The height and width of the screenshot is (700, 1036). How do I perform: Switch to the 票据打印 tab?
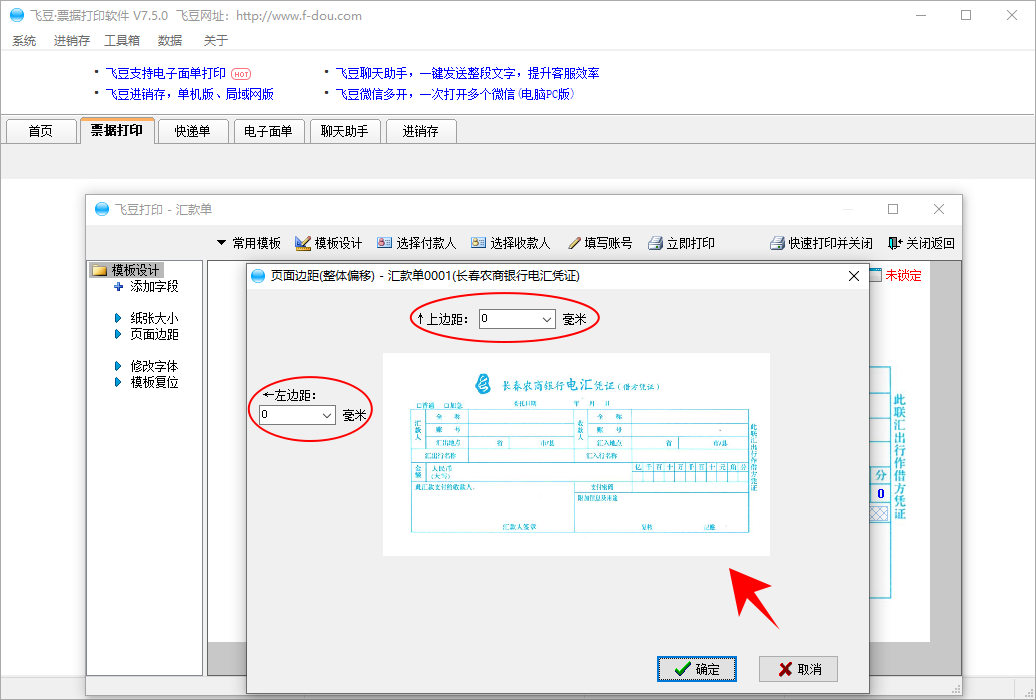(117, 130)
